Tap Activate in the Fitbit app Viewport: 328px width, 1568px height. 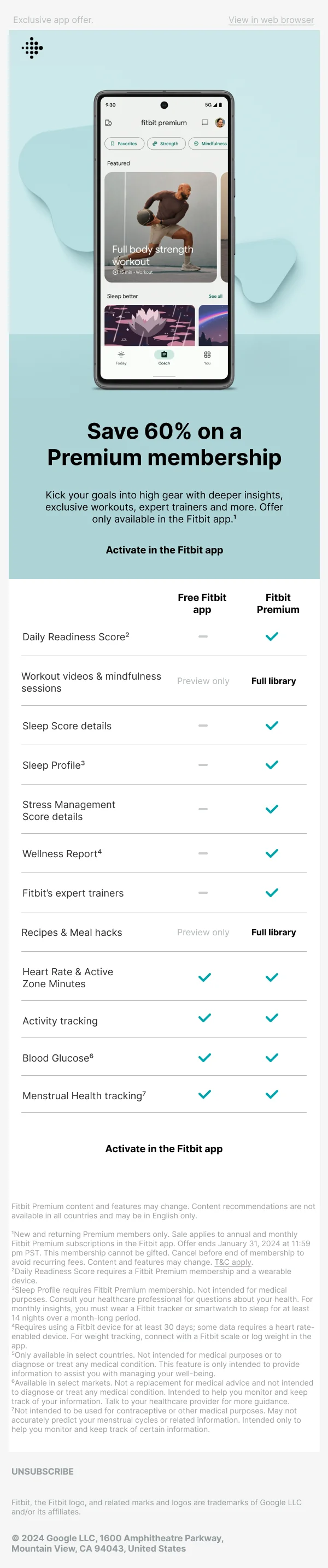(x=163, y=550)
